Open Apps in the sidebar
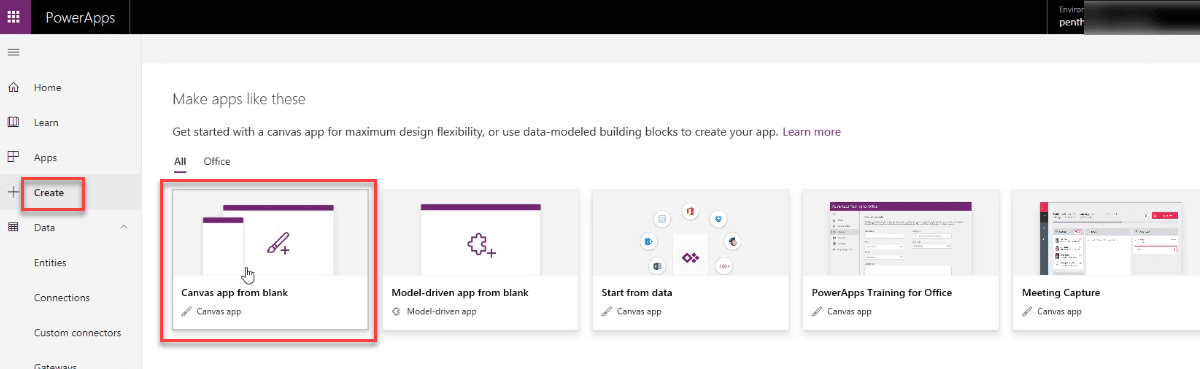This screenshot has height=369, width=1200. pyautogui.click(x=45, y=158)
